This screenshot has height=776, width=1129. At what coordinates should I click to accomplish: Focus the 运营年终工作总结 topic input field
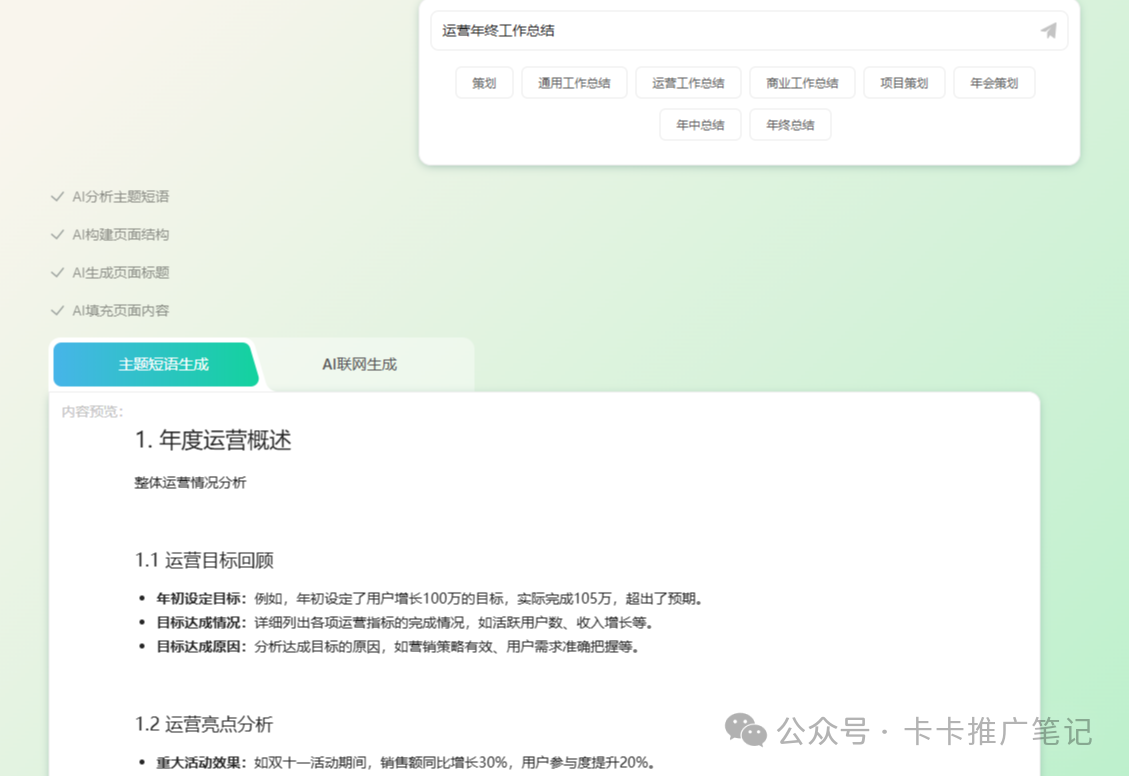pyautogui.click(x=730, y=31)
